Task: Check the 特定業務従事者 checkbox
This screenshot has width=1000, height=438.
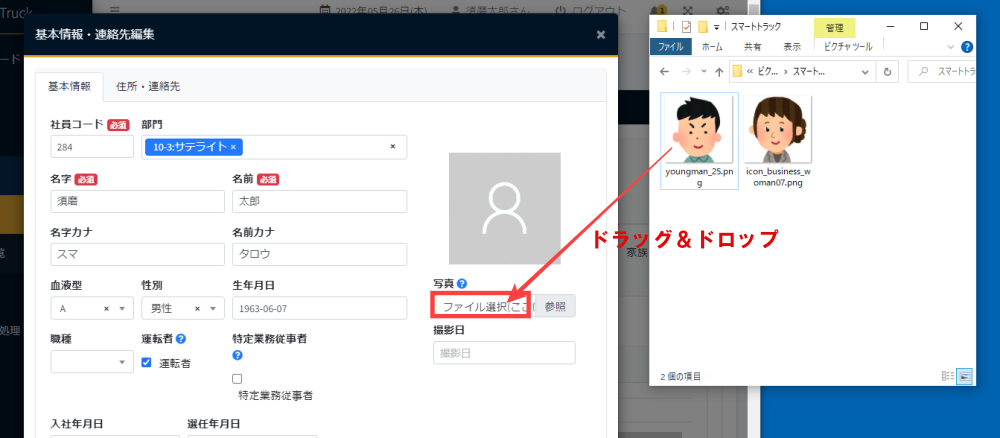Action: coord(237,379)
